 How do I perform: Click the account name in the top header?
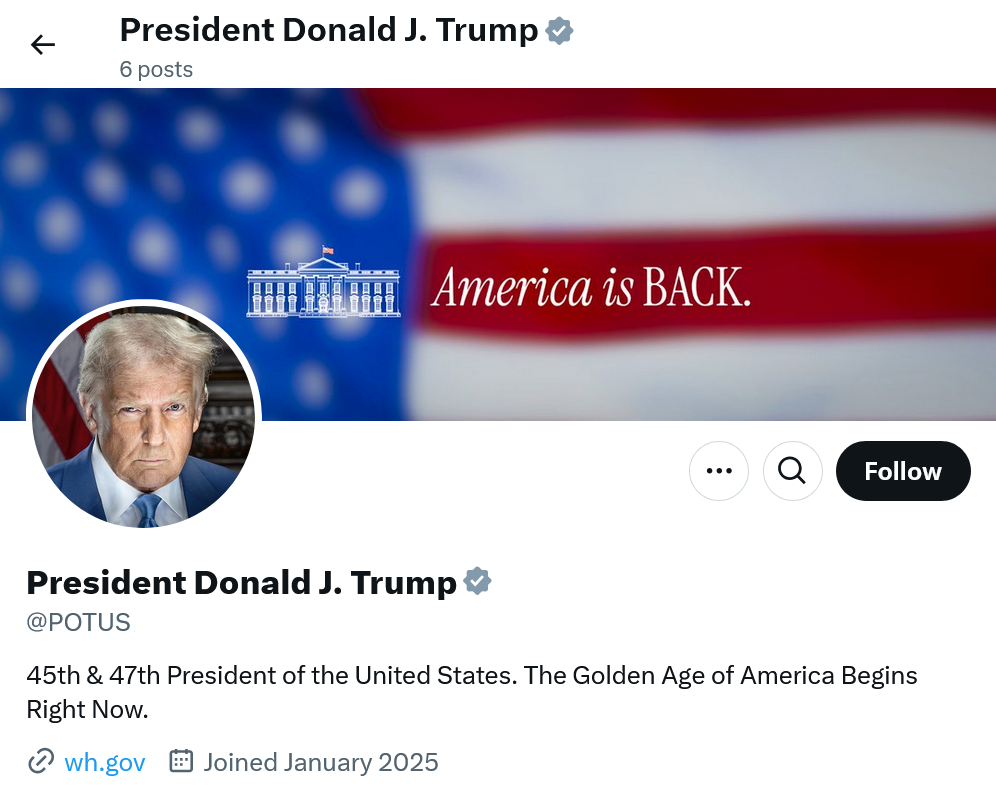(329, 30)
